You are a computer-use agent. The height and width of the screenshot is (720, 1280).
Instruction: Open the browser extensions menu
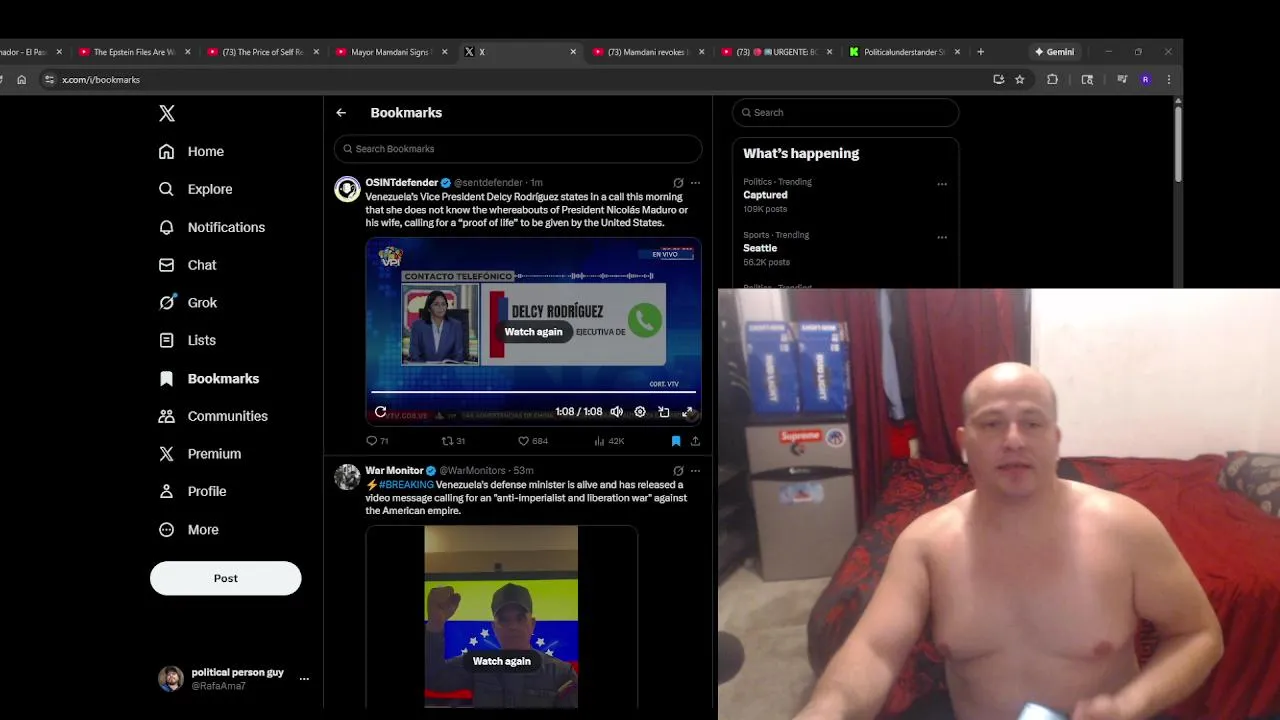[1052, 80]
